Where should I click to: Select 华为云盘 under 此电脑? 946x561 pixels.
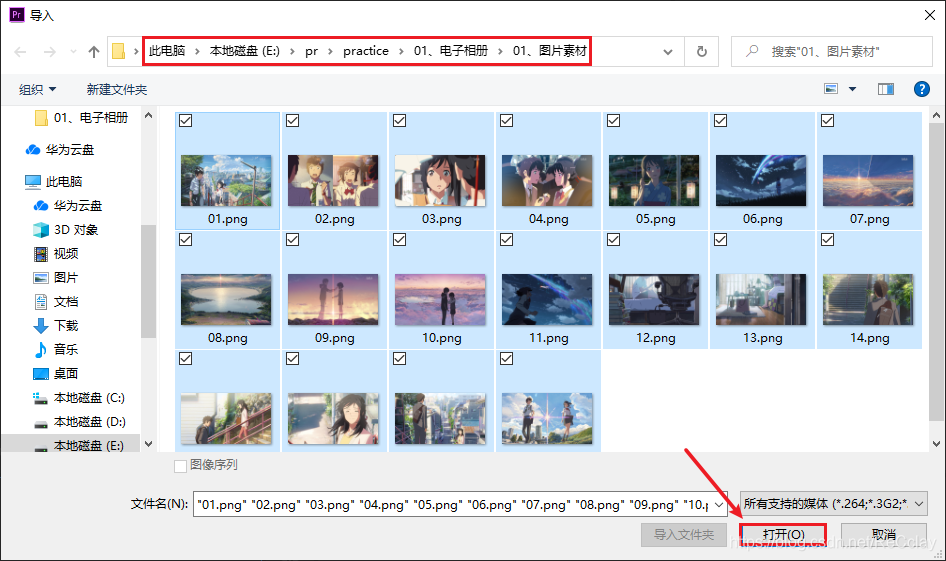(x=68, y=206)
